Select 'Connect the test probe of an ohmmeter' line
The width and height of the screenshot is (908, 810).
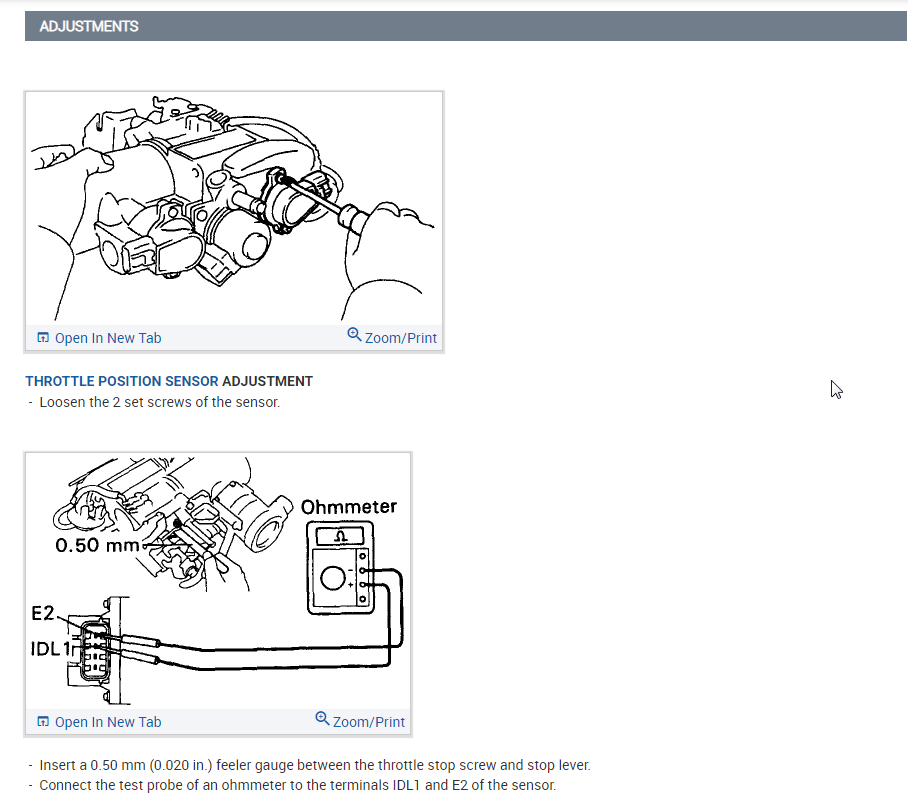[x=298, y=786]
